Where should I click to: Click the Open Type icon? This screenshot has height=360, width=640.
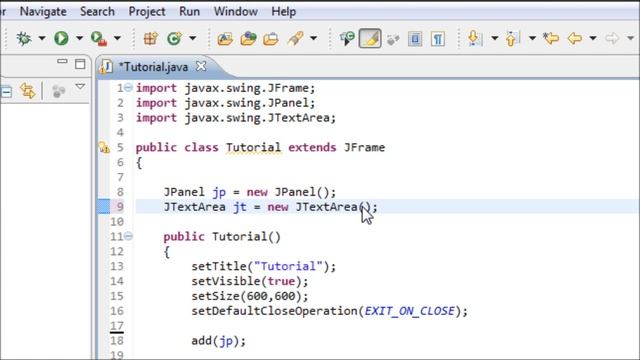click(225, 39)
